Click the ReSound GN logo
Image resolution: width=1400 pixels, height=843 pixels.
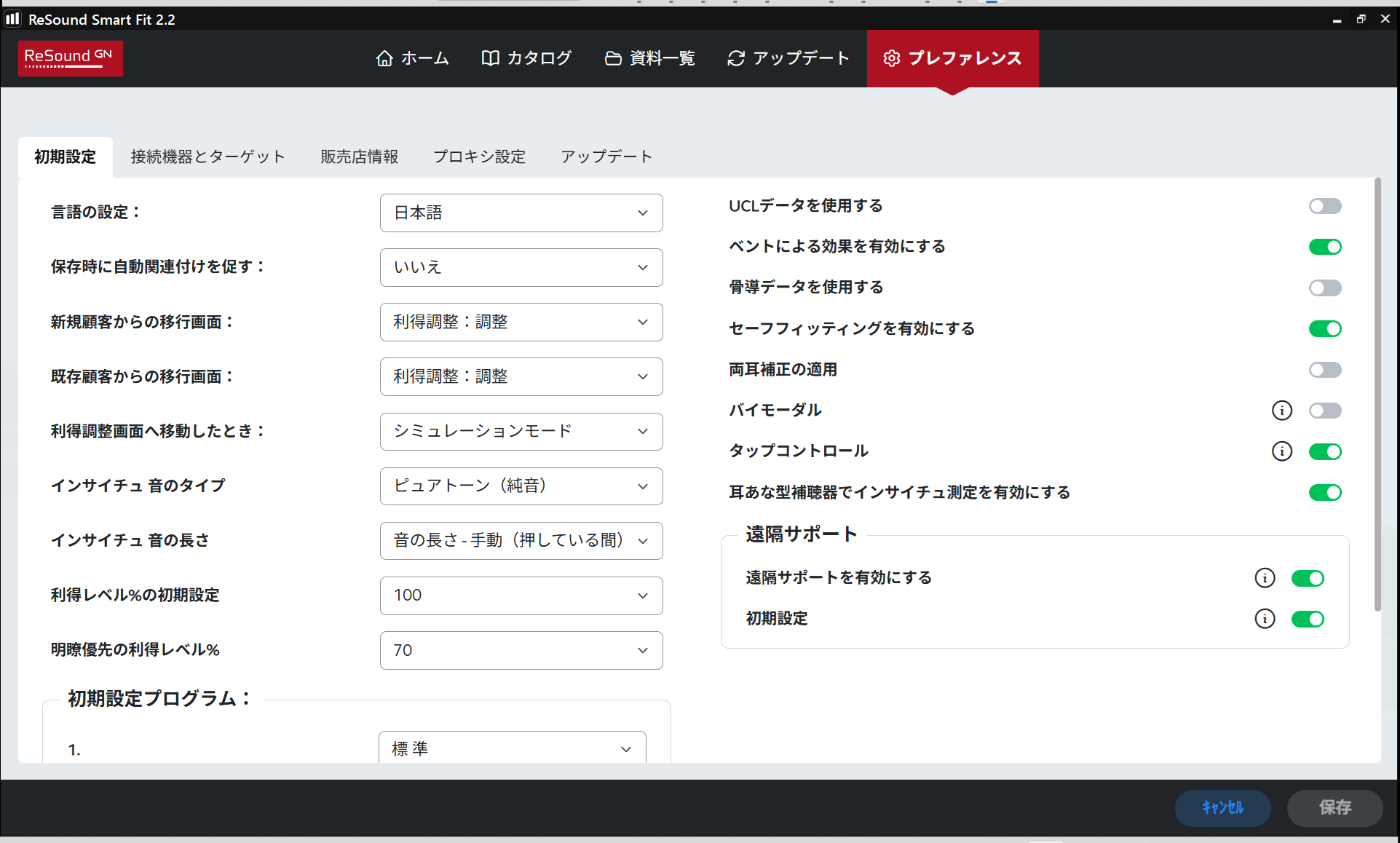click(x=70, y=58)
